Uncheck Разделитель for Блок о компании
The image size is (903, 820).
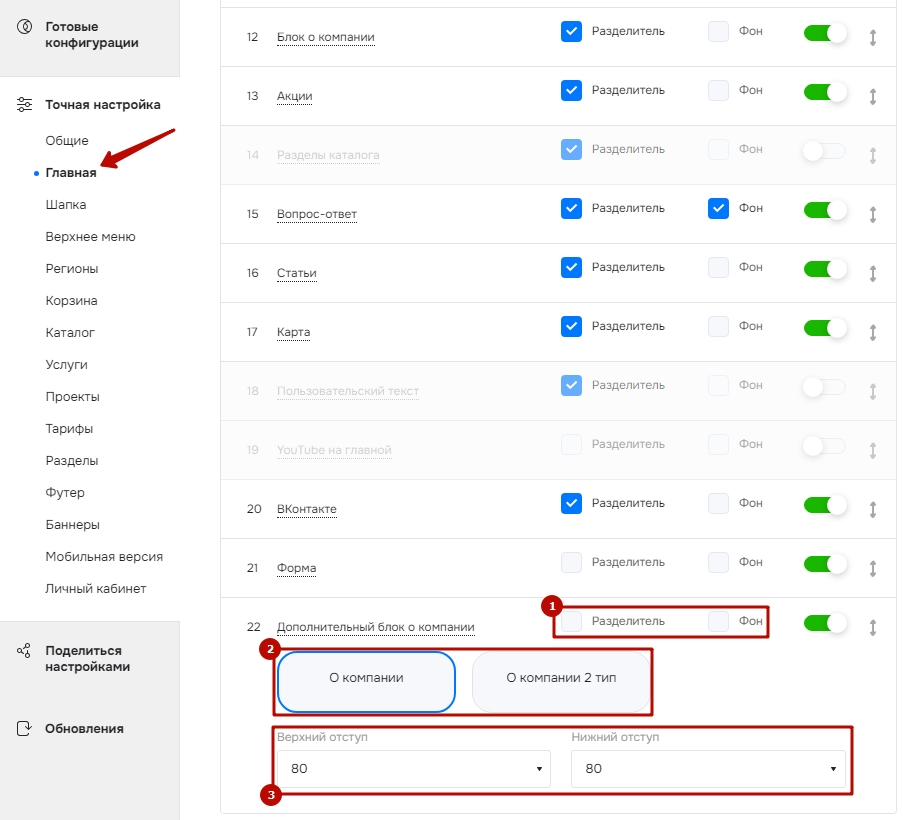coord(571,31)
